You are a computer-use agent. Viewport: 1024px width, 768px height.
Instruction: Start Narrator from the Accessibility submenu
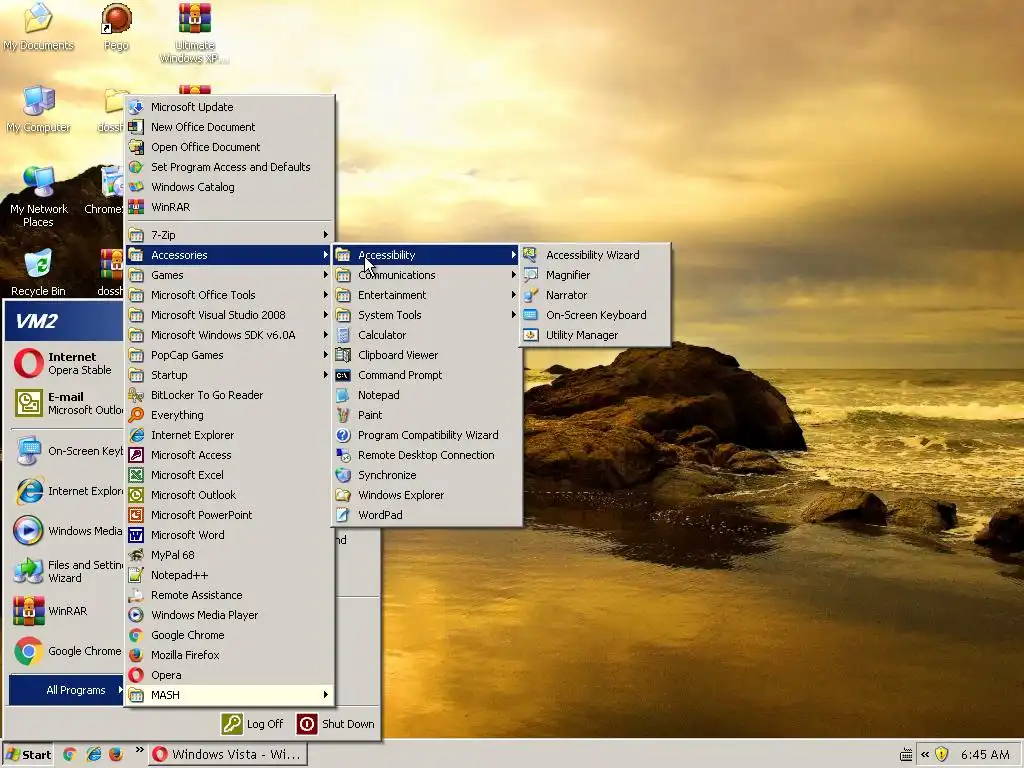pos(595,295)
